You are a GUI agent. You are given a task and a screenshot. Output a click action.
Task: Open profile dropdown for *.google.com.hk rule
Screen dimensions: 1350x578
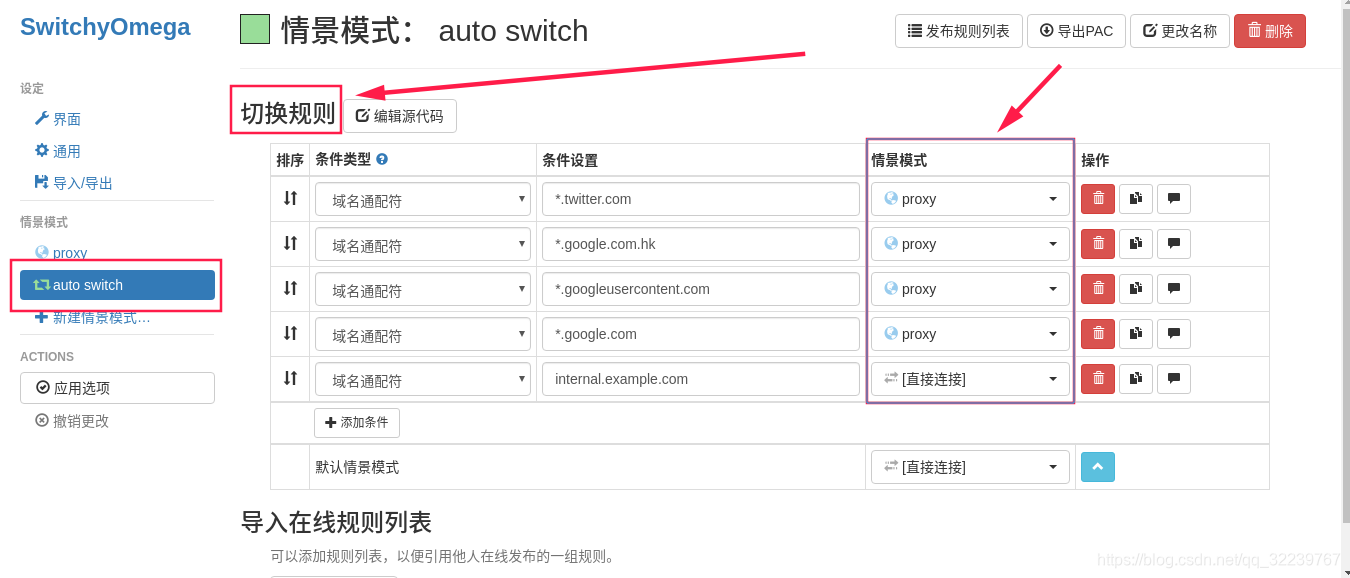970,244
